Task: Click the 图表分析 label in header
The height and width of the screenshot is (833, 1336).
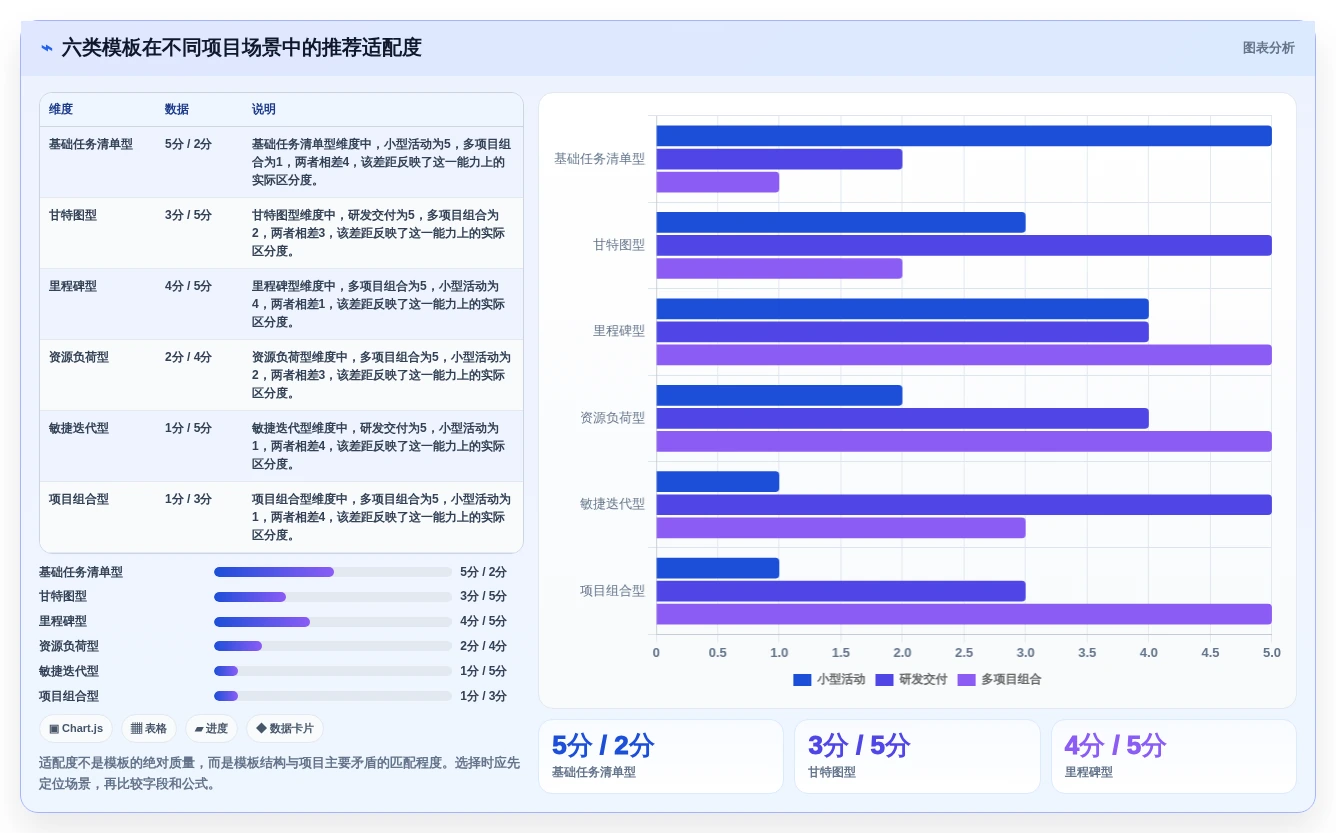Action: click(1268, 48)
